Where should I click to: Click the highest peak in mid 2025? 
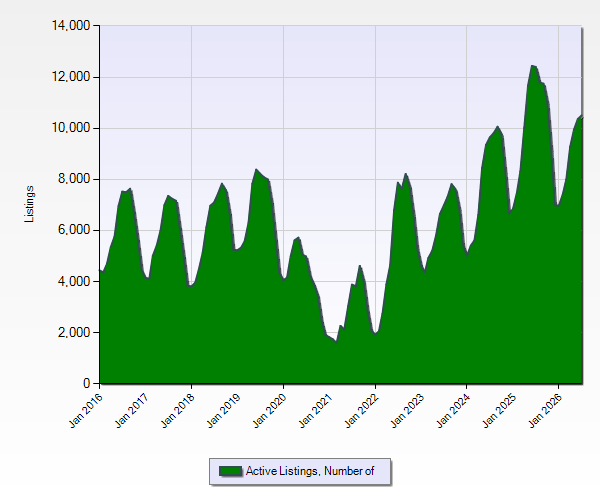pyautogui.click(x=533, y=66)
